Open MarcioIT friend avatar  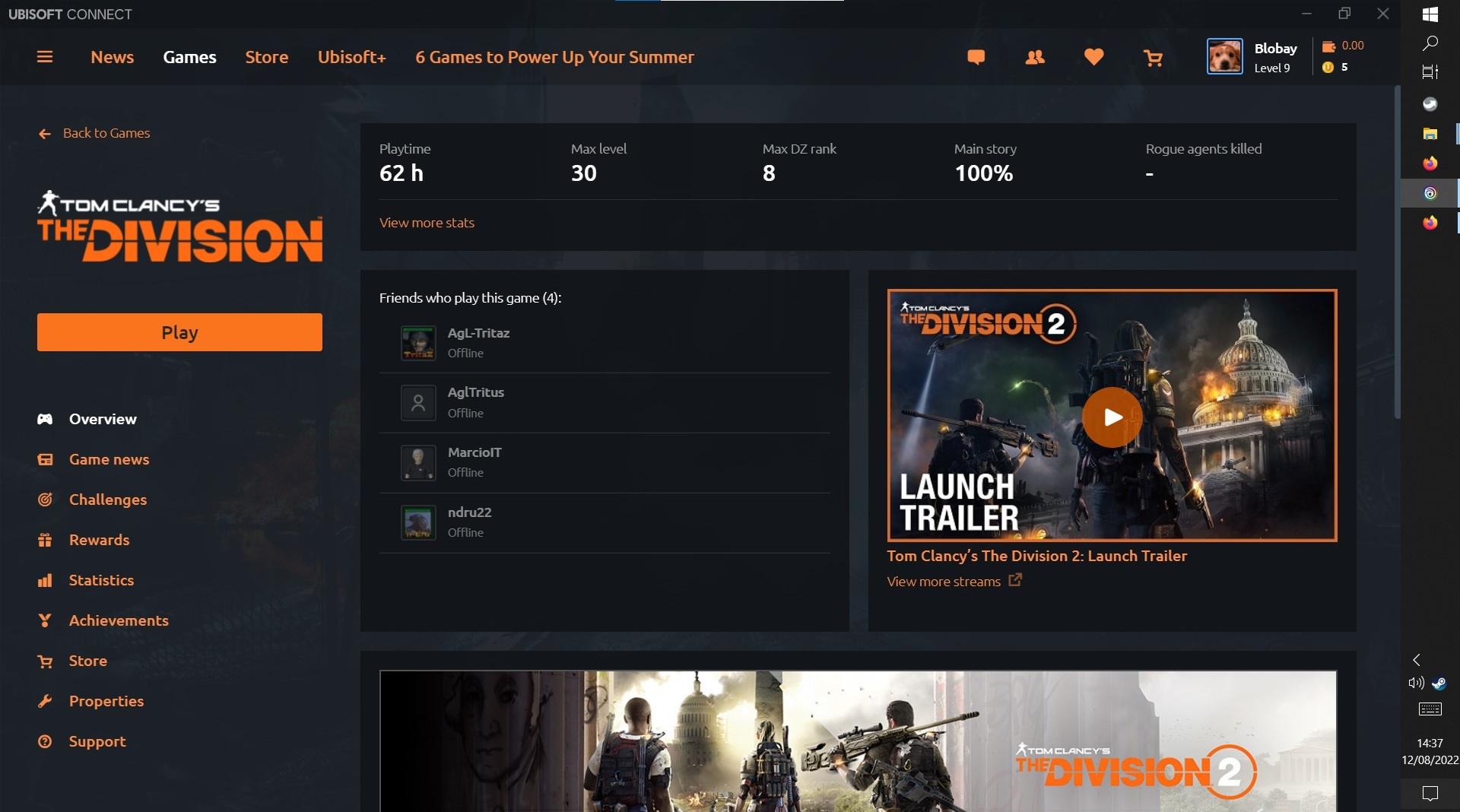418,462
